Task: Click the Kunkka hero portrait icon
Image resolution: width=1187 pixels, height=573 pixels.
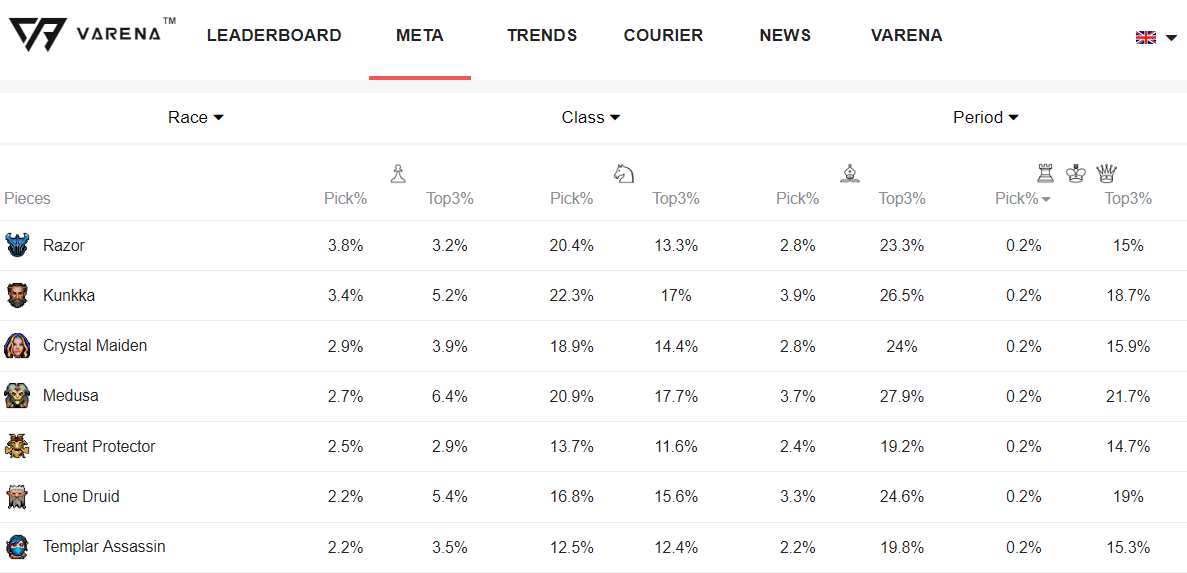Action: pos(18,296)
